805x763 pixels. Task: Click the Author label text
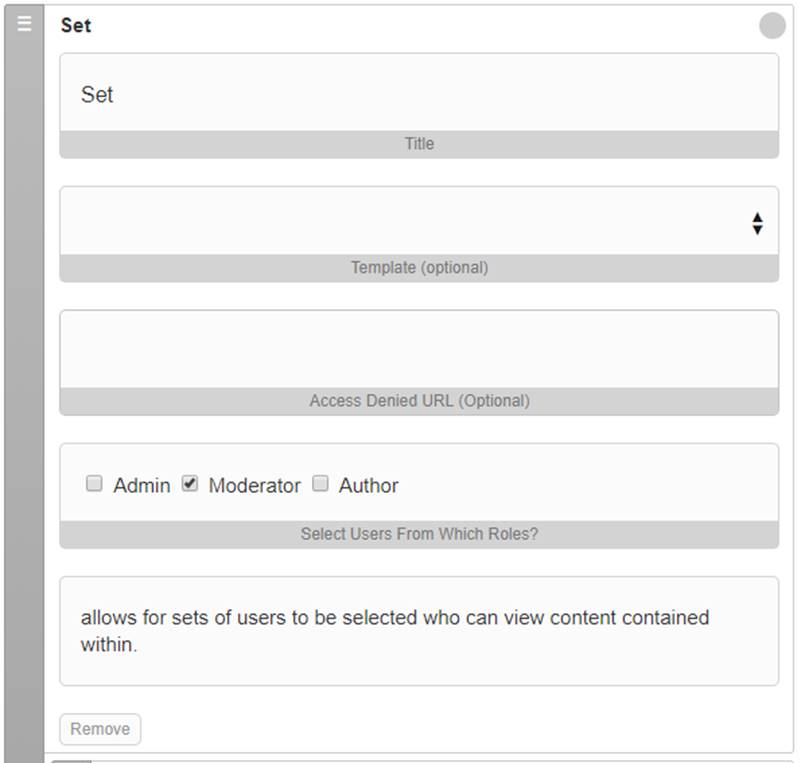[x=369, y=485]
